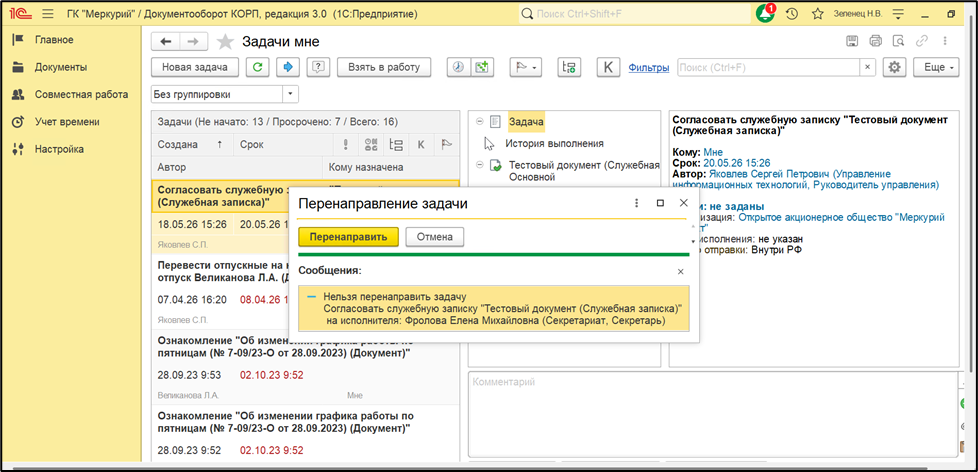The image size is (978, 472).
Task: Click the Нельзя перенаправить задачу message
Action: pos(494,309)
